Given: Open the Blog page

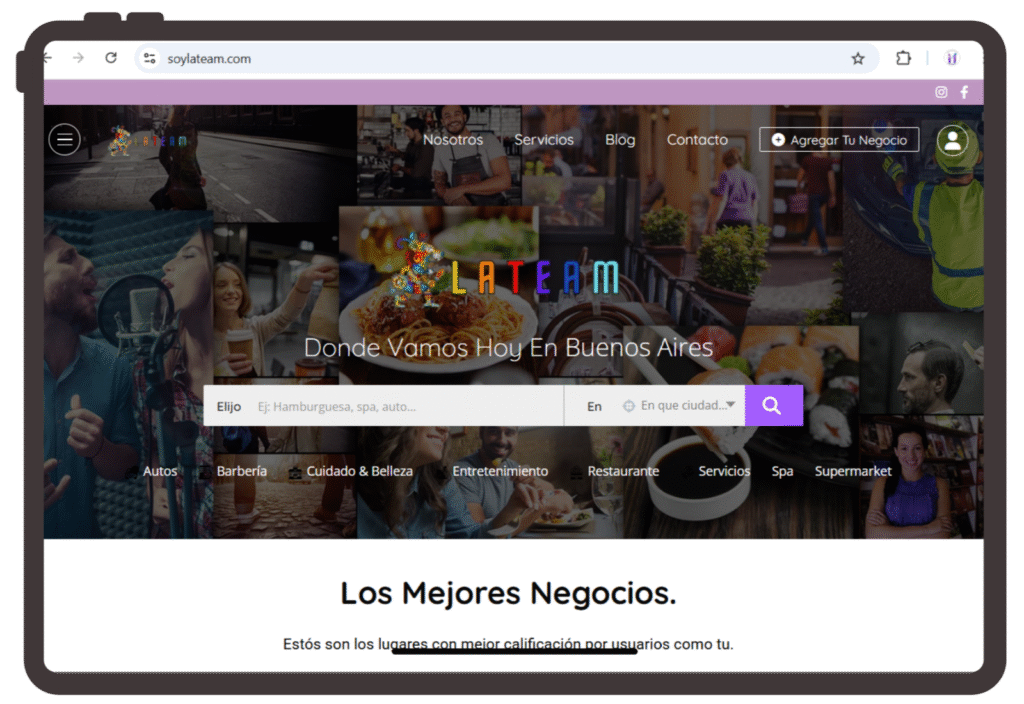Looking at the screenshot, I should tap(620, 140).
